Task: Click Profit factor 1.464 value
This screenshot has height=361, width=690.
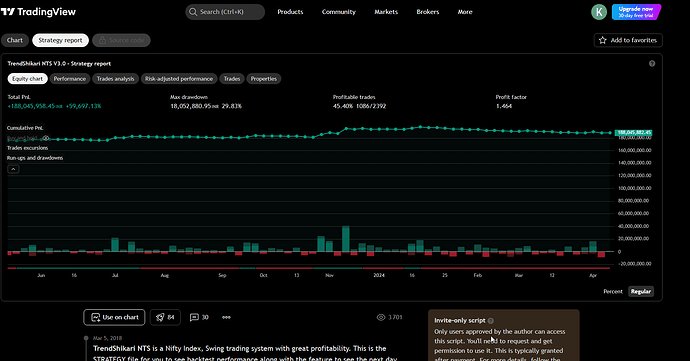Action: point(504,106)
